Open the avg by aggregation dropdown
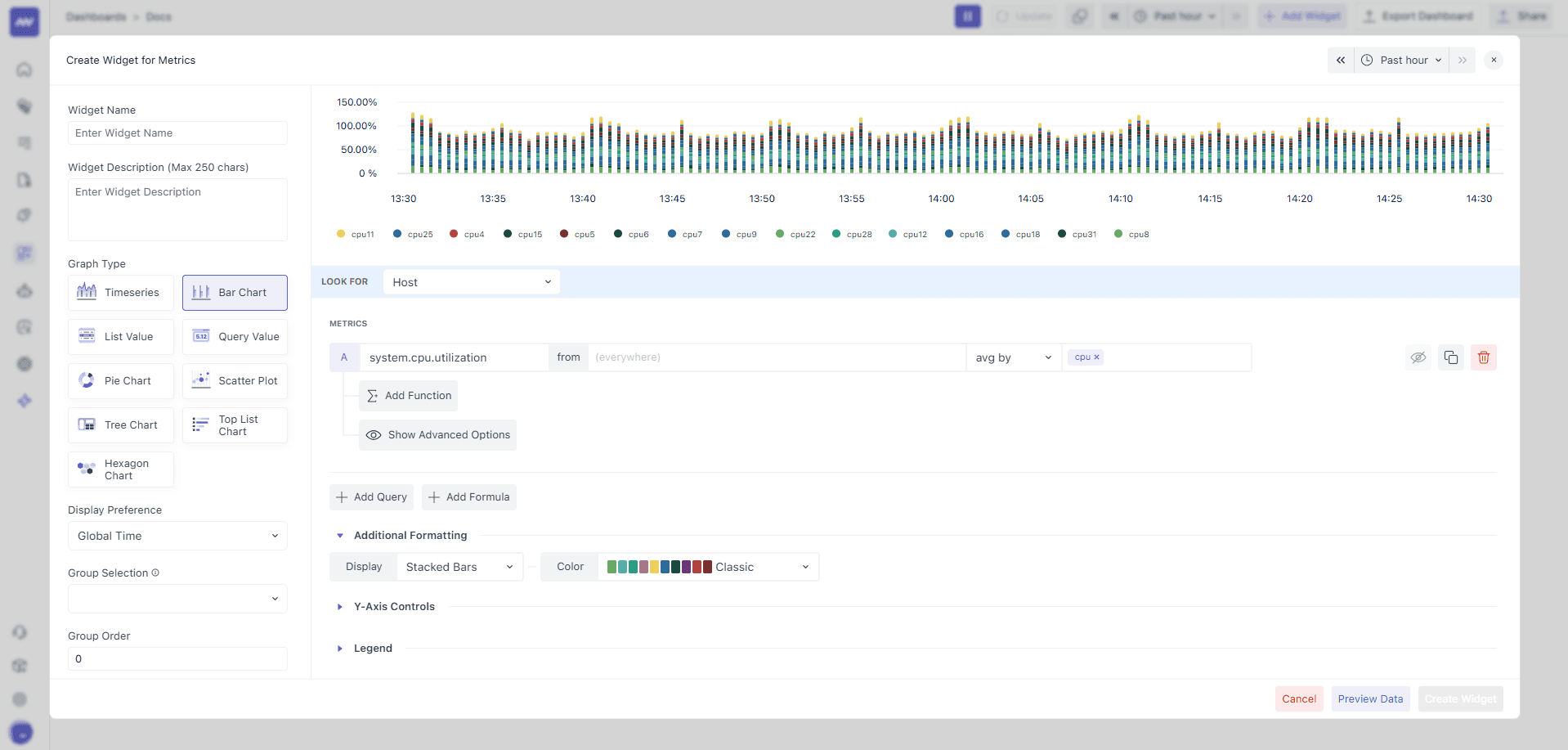The image size is (1568, 750). pos(1012,357)
